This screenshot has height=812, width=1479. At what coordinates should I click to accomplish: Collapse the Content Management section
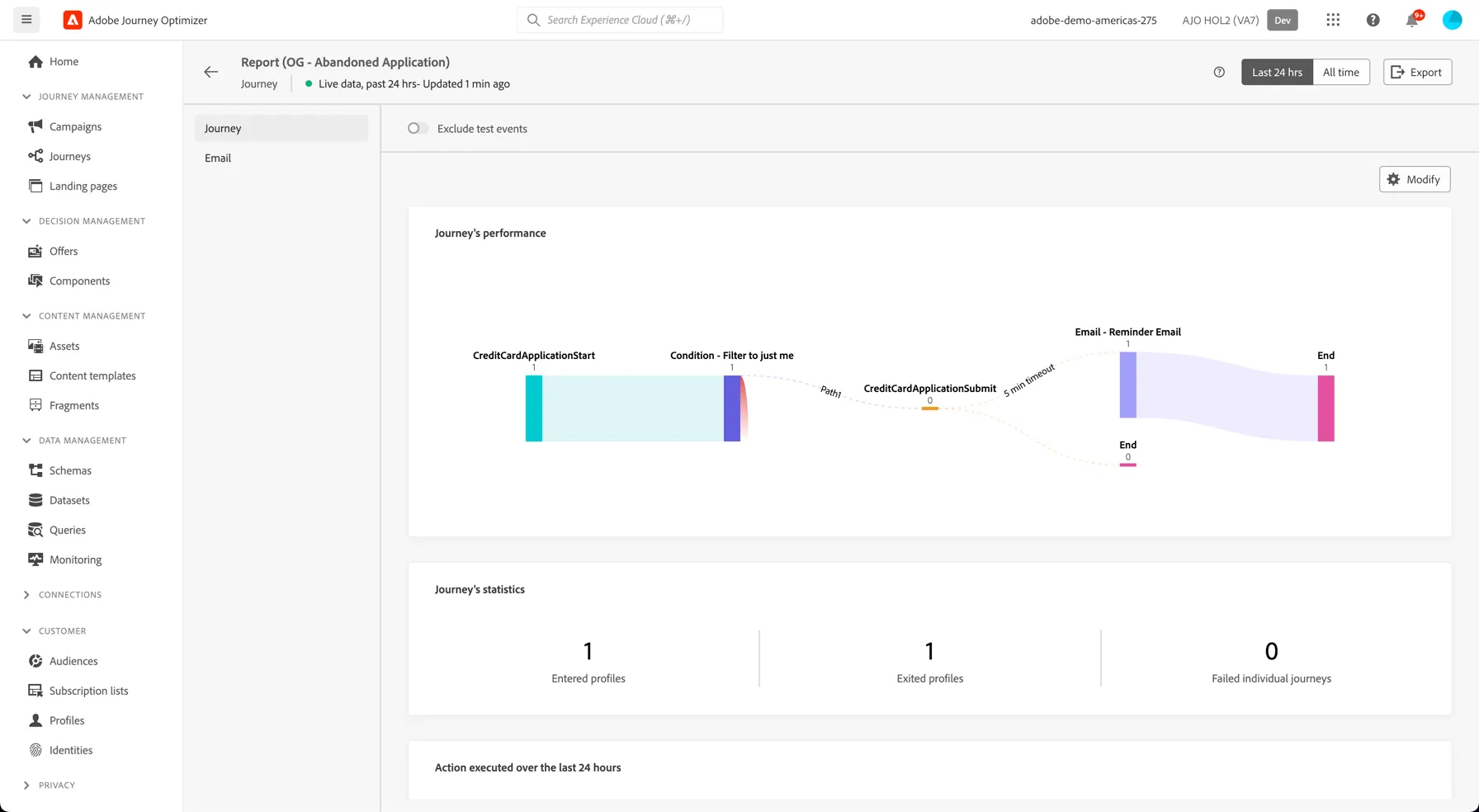tap(26, 316)
